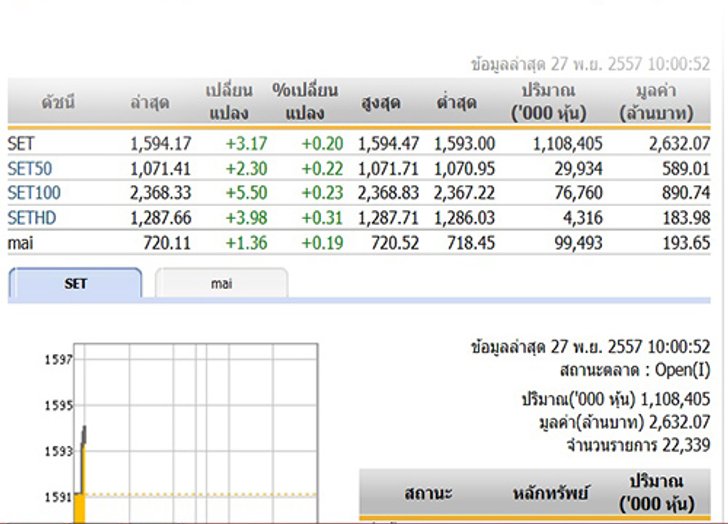Click SET50 change value +2.30
This screenshot has width=728, height=524.
[x=247, y=168]
